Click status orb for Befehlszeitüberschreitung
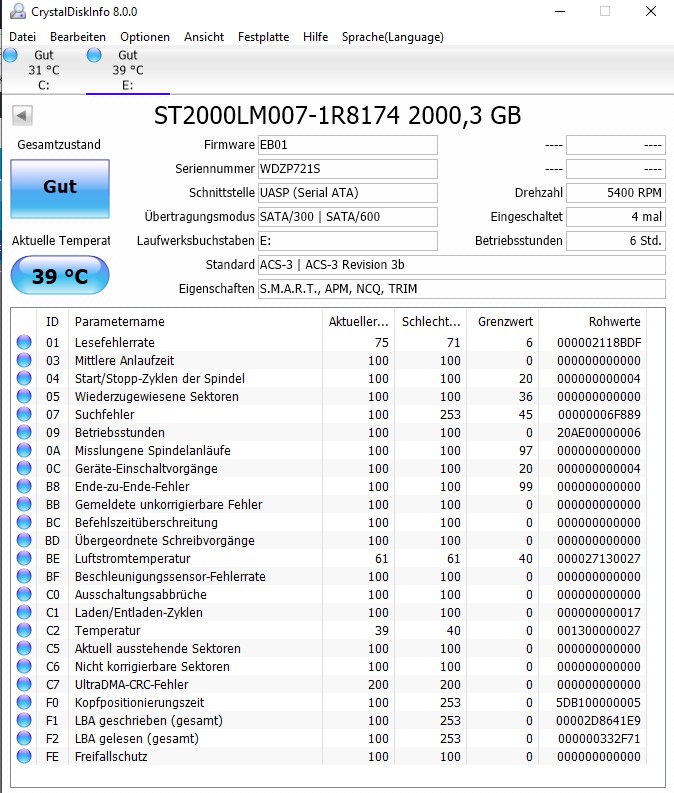 pyautogui.click(x=24, y=522)
